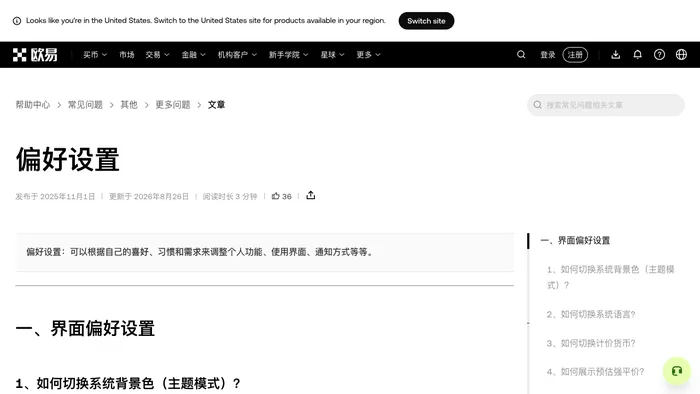This screenshot has width=700, height=394.
Task: Expand the 交易 dropdown menu
Action: pos(157,55)
